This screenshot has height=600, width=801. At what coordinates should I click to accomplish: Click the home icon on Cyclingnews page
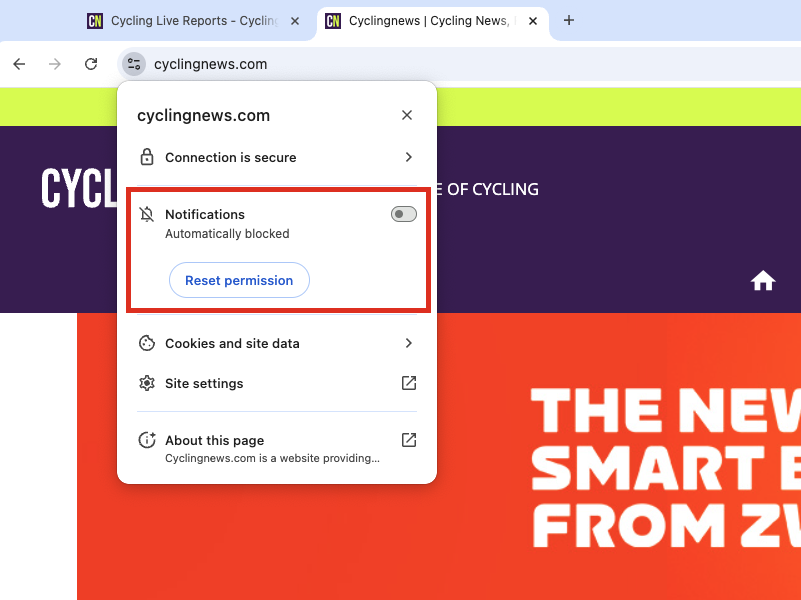[x=763, y=280]
